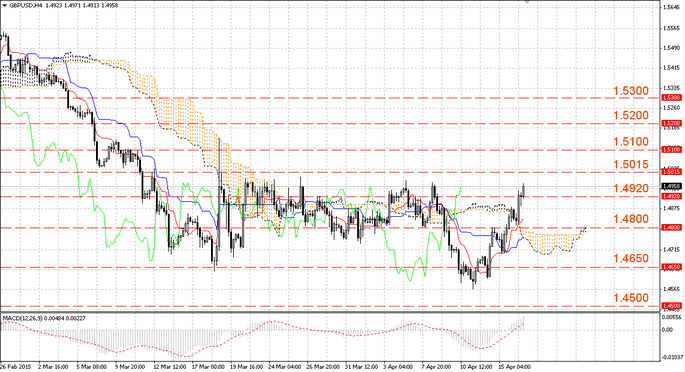Click the red 1.4800 price tag on the axis
Viewport: 685px width, 372px height.
pos(671,227)
